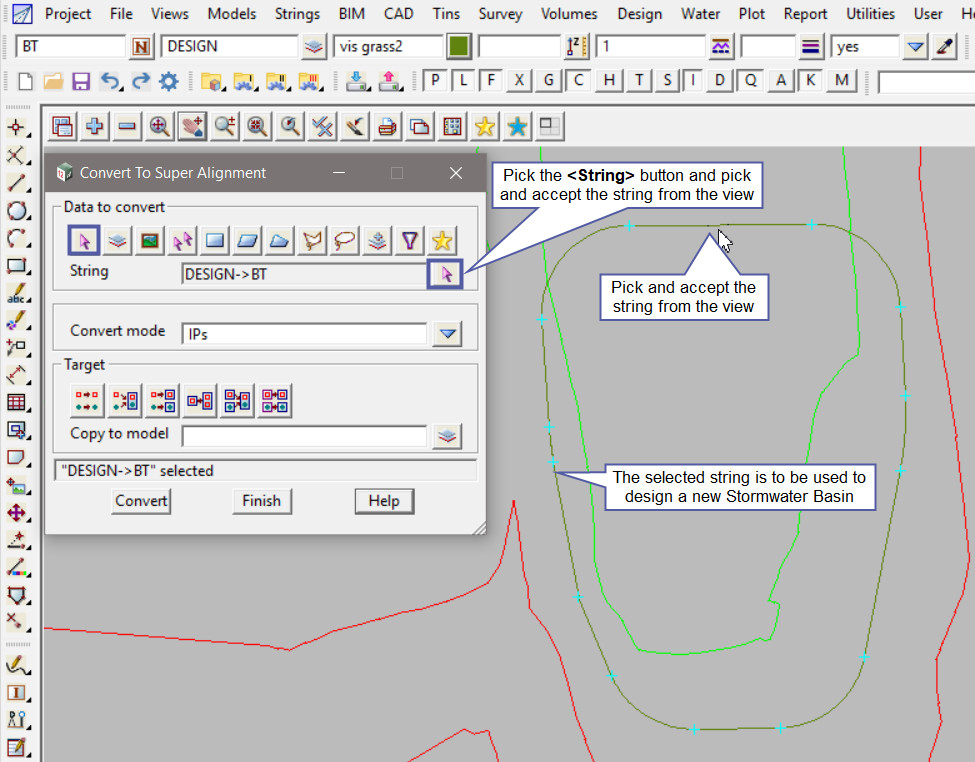Open the Survey menu
The height and width of the screenshot is (762, 975).
tap(500, 14)
